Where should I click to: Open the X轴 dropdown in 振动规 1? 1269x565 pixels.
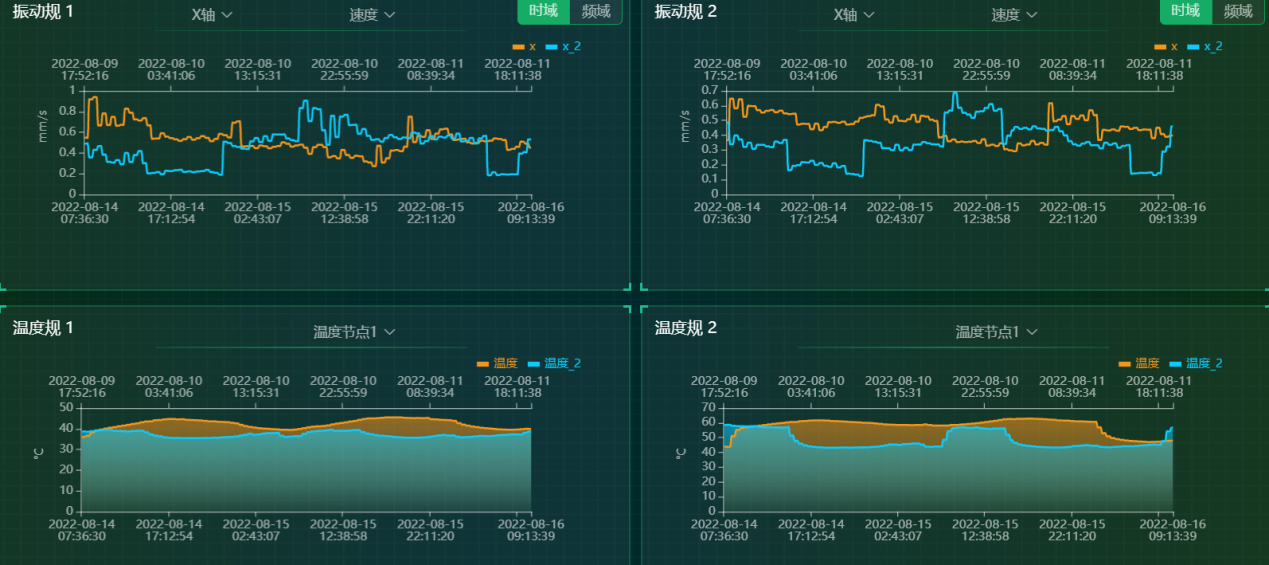point(212,15)
